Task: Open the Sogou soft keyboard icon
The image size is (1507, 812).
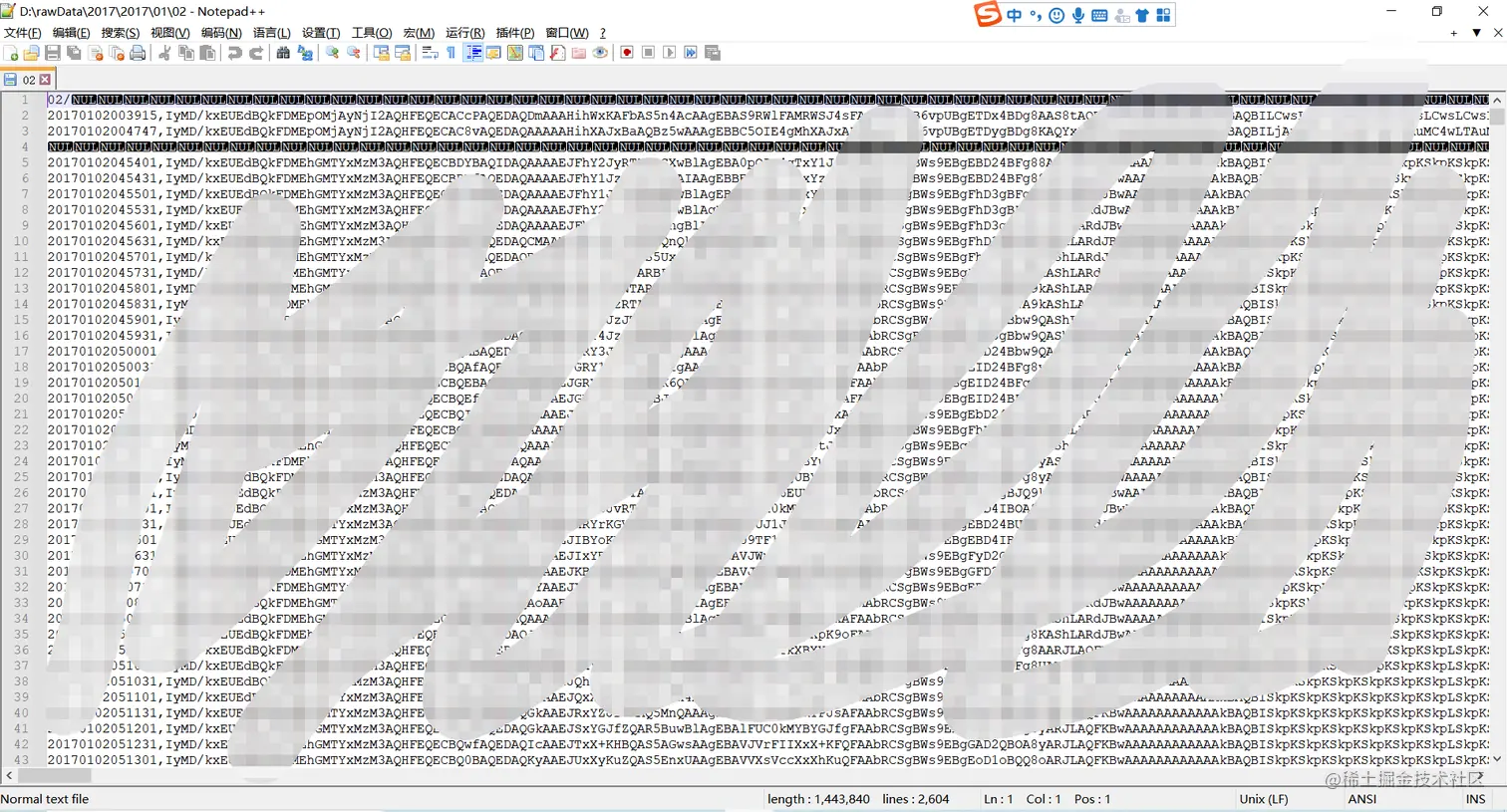Action: [x=1099, y=15]
